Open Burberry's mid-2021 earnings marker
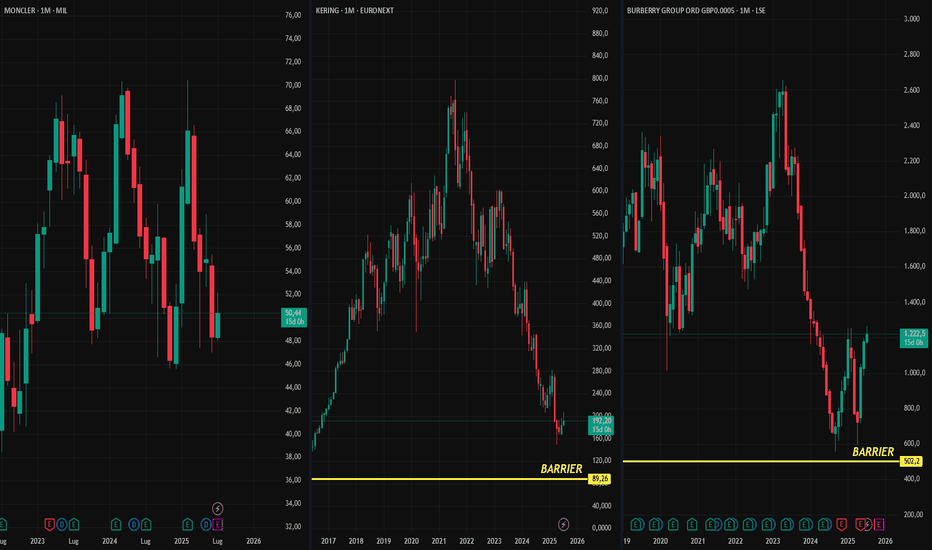 pos(710,524)
